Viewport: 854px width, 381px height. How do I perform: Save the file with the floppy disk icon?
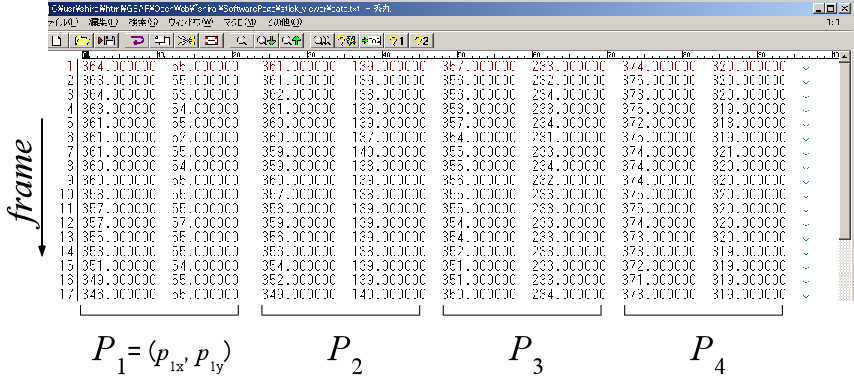click(x=107, y=40)
